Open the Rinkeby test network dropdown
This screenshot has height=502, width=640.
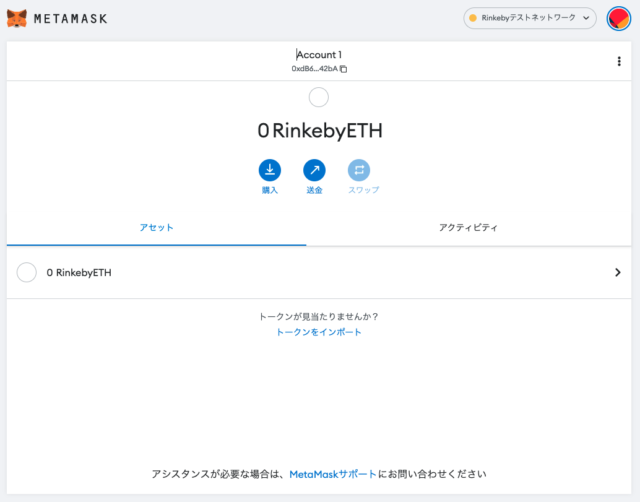click(x=530, y=18)
